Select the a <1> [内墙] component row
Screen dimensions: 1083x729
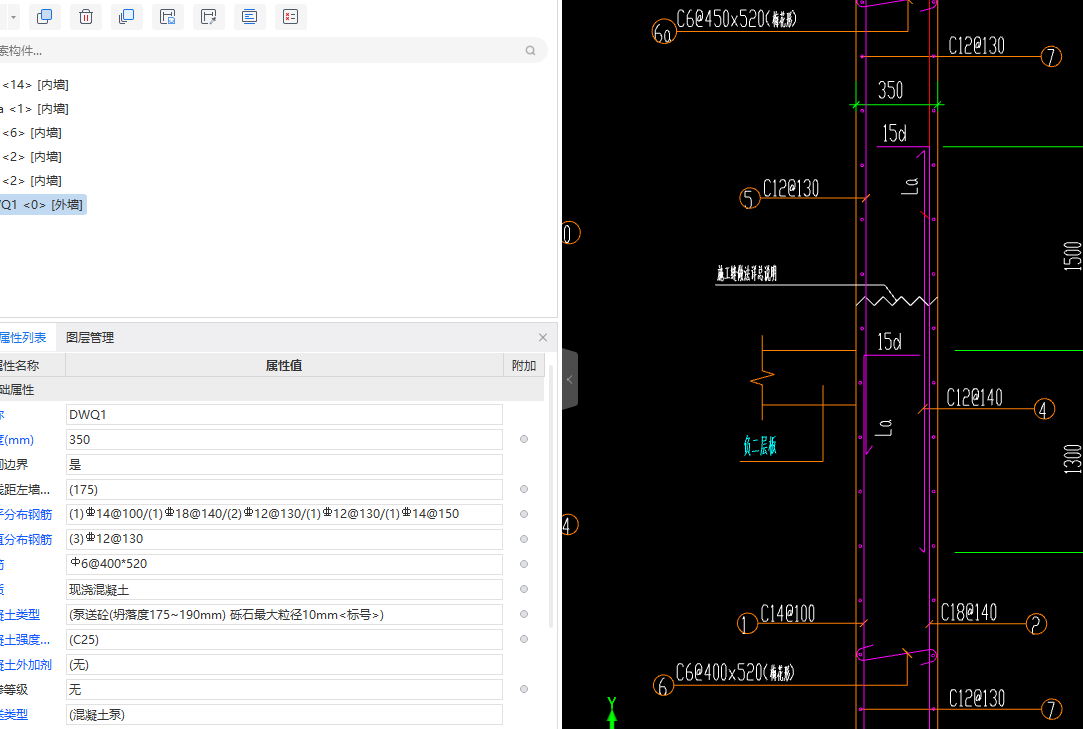click(x=35, y=108)
